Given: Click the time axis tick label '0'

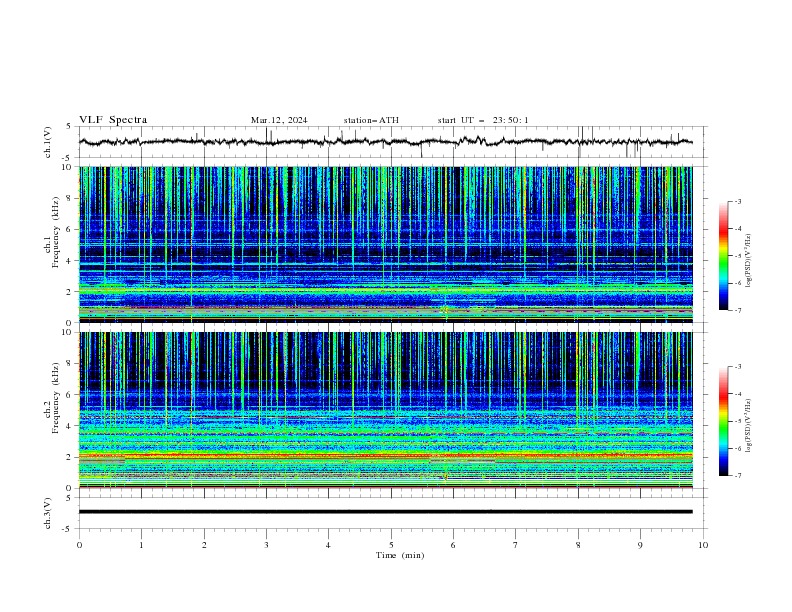Looking at the screenshot, I should point(79,545).
